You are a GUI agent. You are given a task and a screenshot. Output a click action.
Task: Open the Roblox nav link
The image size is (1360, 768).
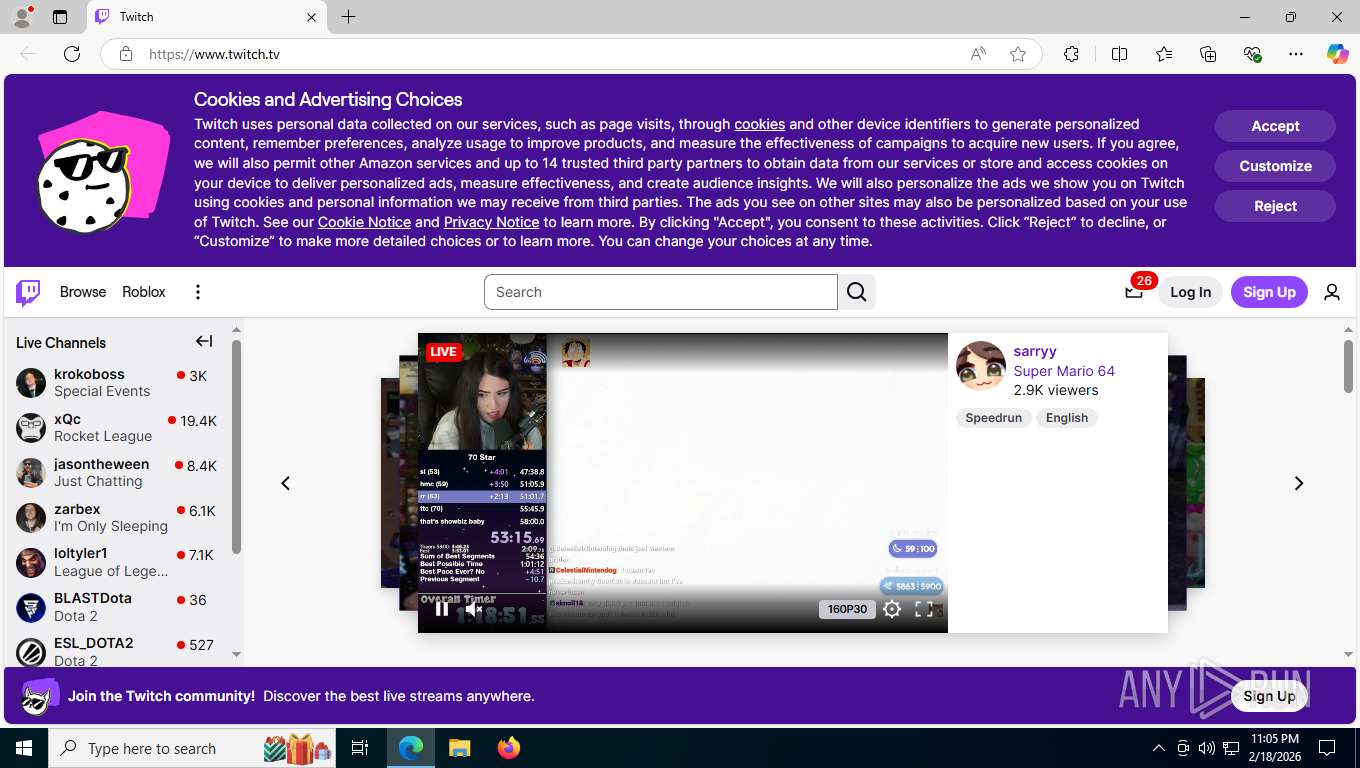point(144,292)
